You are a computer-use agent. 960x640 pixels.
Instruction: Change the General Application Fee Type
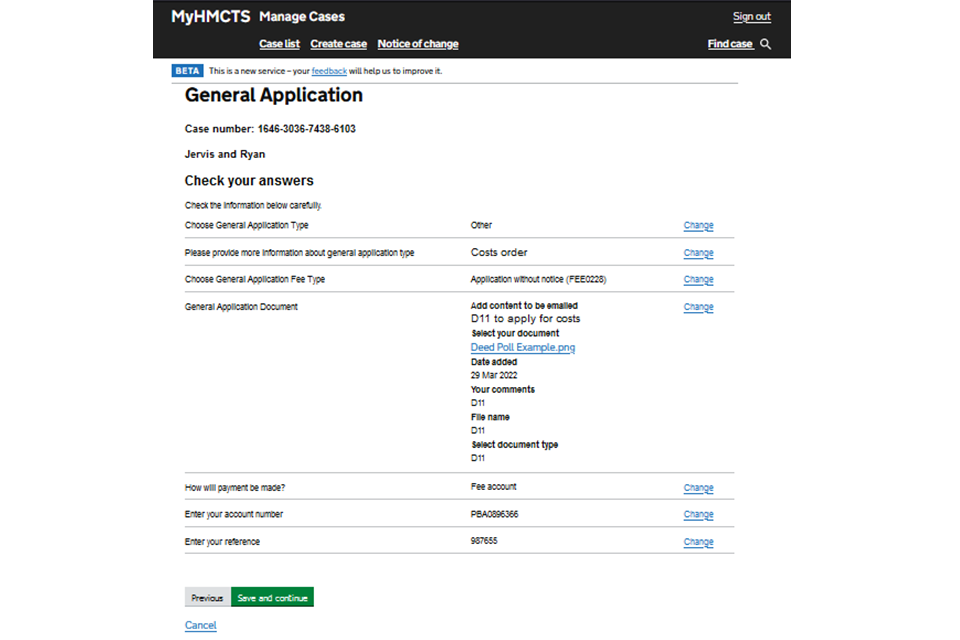click(x=698, y=280)
